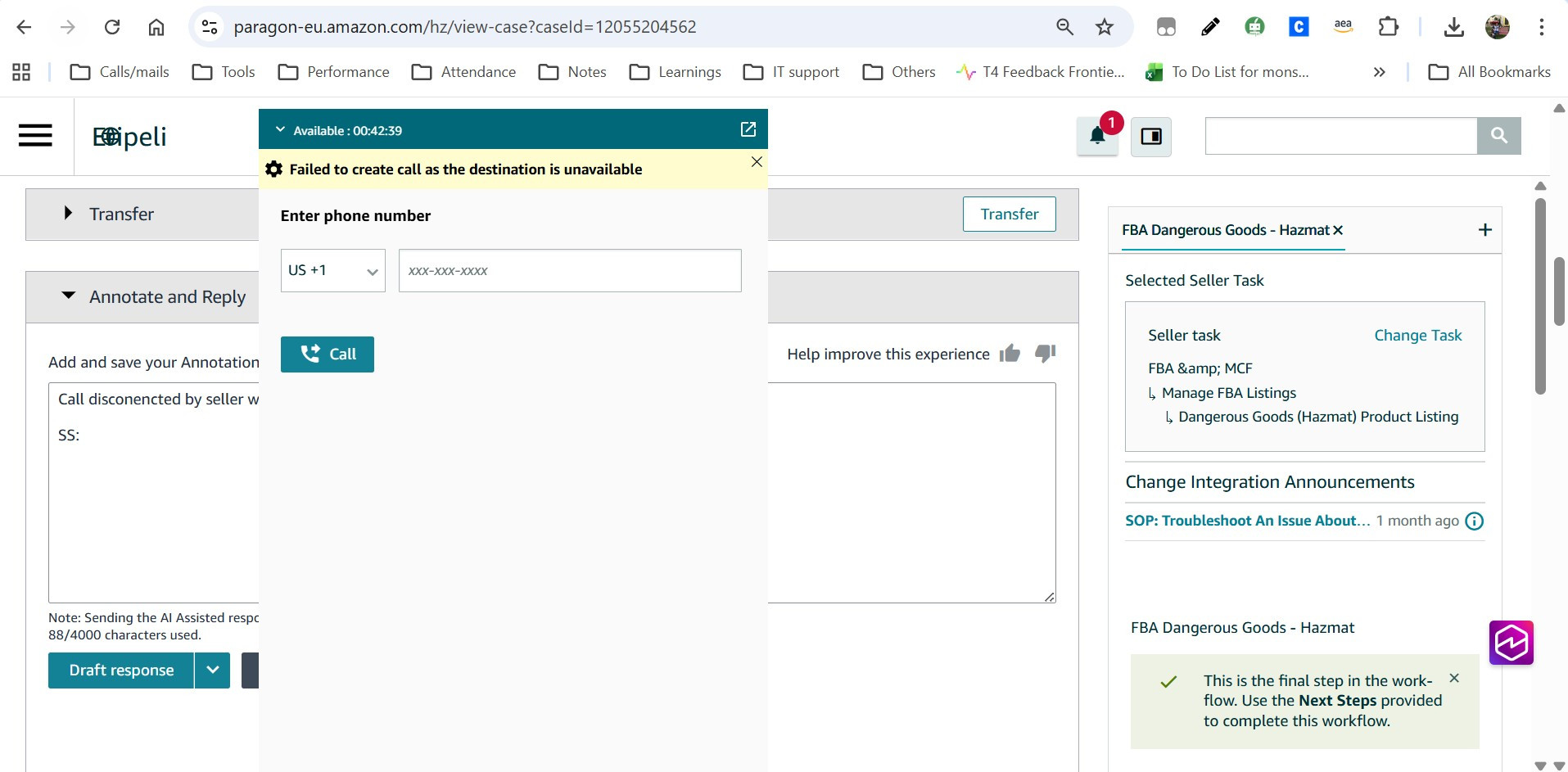Click the "Manage FBA Listings" text
Image resolution: width=1568 pixels, height=772 pixels.
coord(1229,393)
